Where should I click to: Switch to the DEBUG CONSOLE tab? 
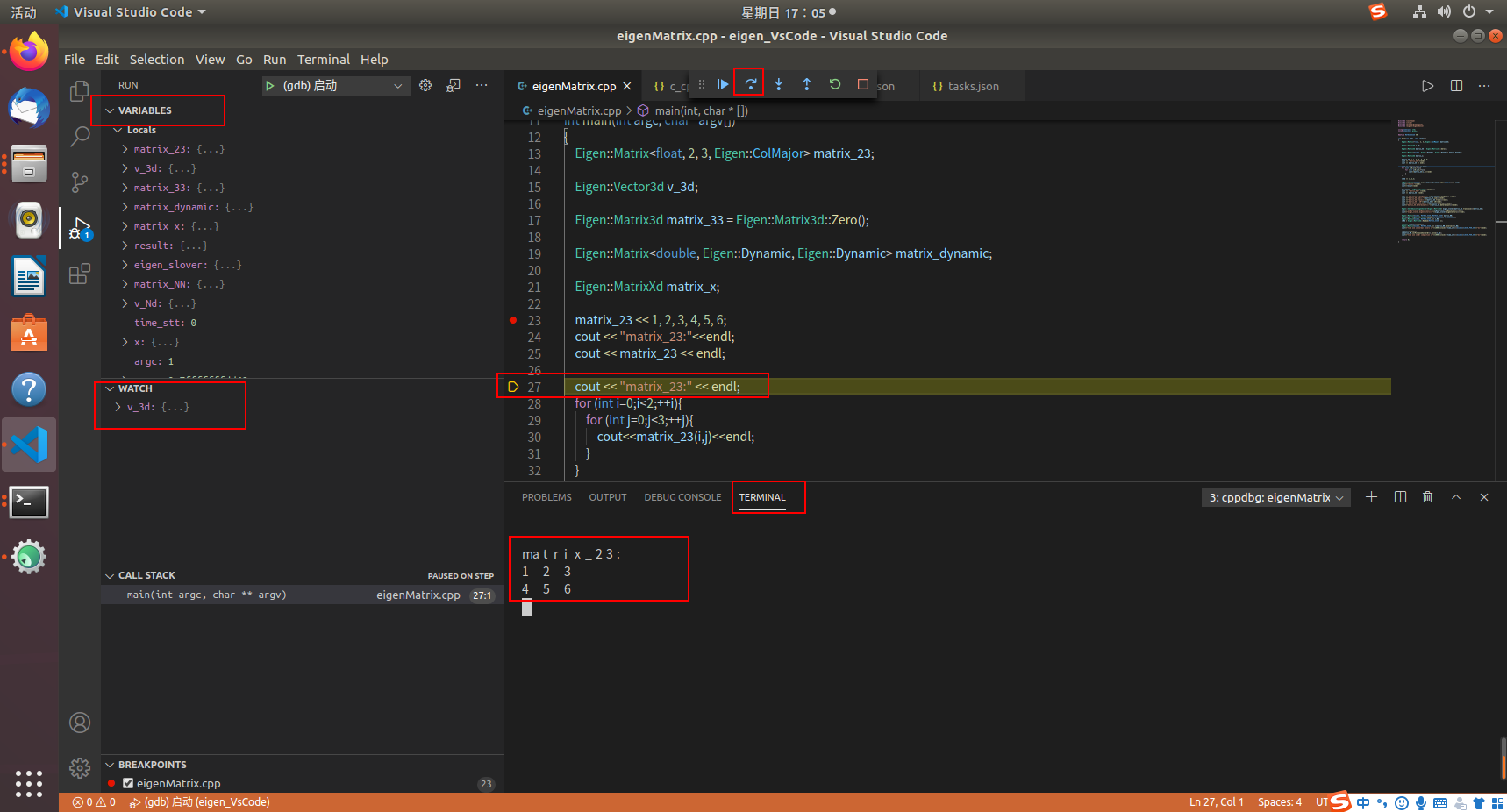[682, 497]
